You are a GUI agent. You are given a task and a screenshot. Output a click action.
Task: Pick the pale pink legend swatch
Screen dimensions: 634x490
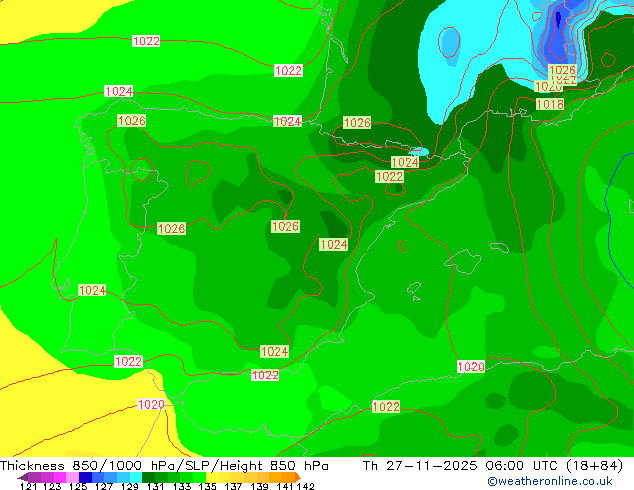pyautogui.click(x=72, y=477)
